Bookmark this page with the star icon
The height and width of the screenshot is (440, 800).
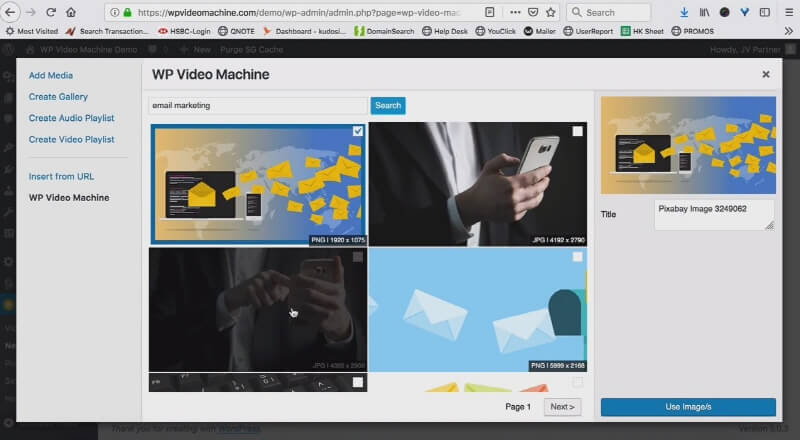click(551, 12)
